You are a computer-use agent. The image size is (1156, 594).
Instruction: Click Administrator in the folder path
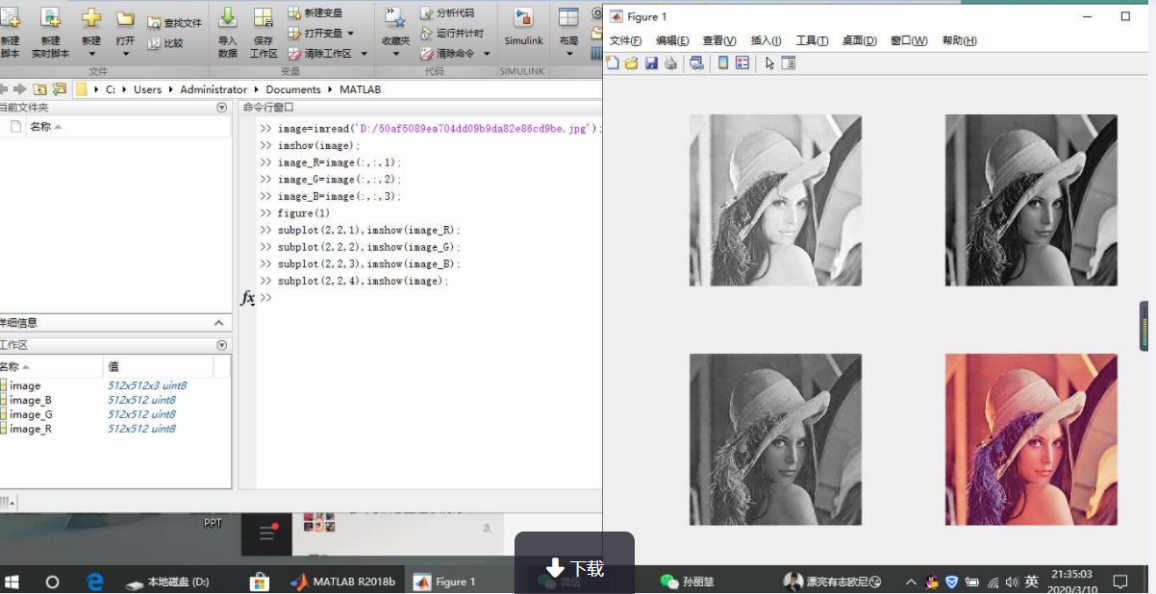coord(214,89)
